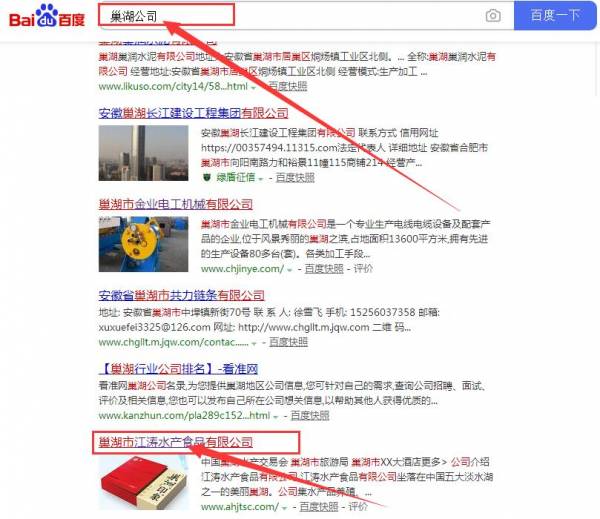Screen dimensions: 600x519
Task: Click the camera image search icon
Action: tap(493, 16)
